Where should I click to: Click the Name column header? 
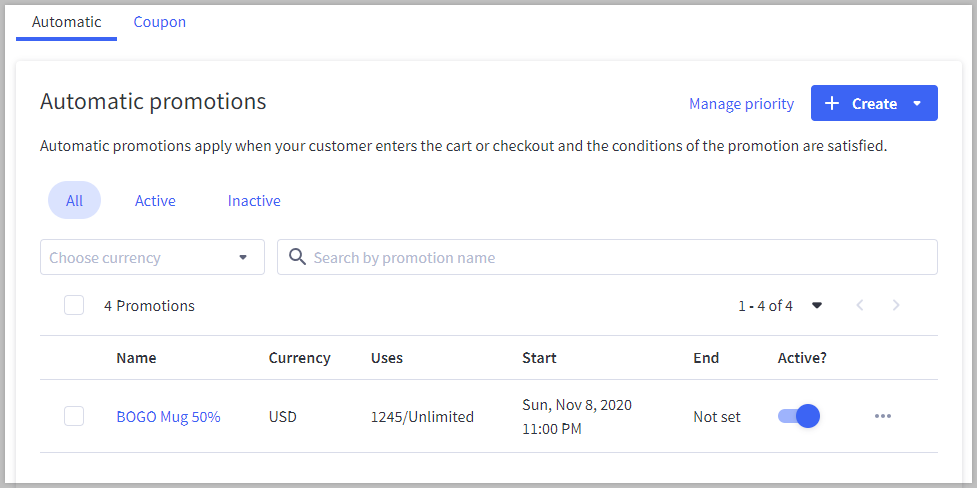point(136,358)
